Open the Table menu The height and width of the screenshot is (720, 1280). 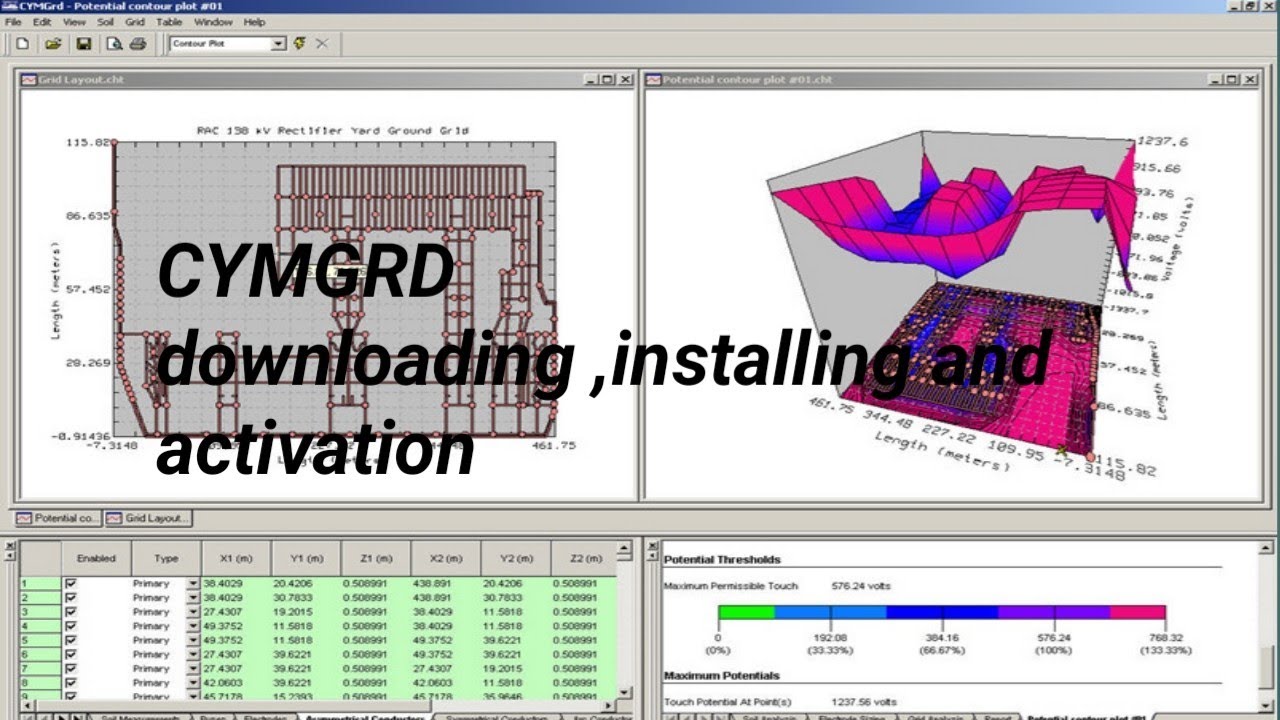pos(169,21)
